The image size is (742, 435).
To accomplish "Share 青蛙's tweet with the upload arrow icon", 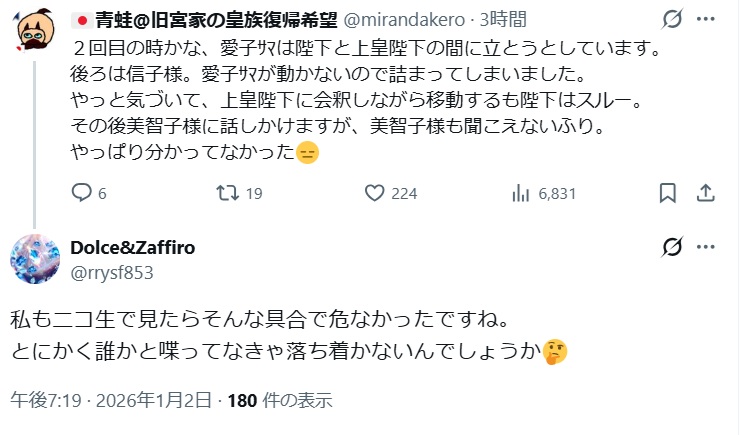I will pyautogui.click(x=704, y=192).
